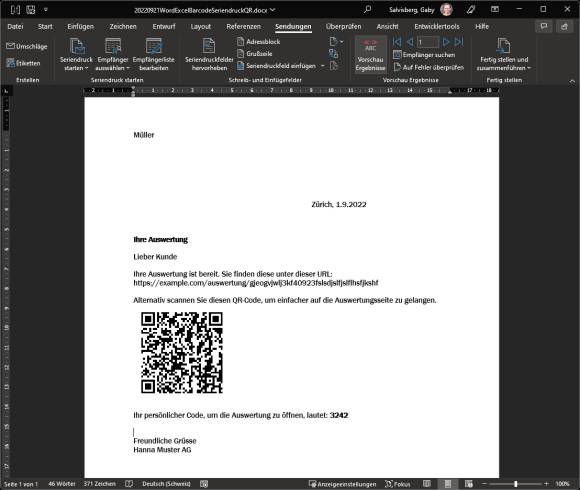This screenshot has width=580, height=490.
Task: Switch to the Einfügen tab
Action: coord(81,26)
